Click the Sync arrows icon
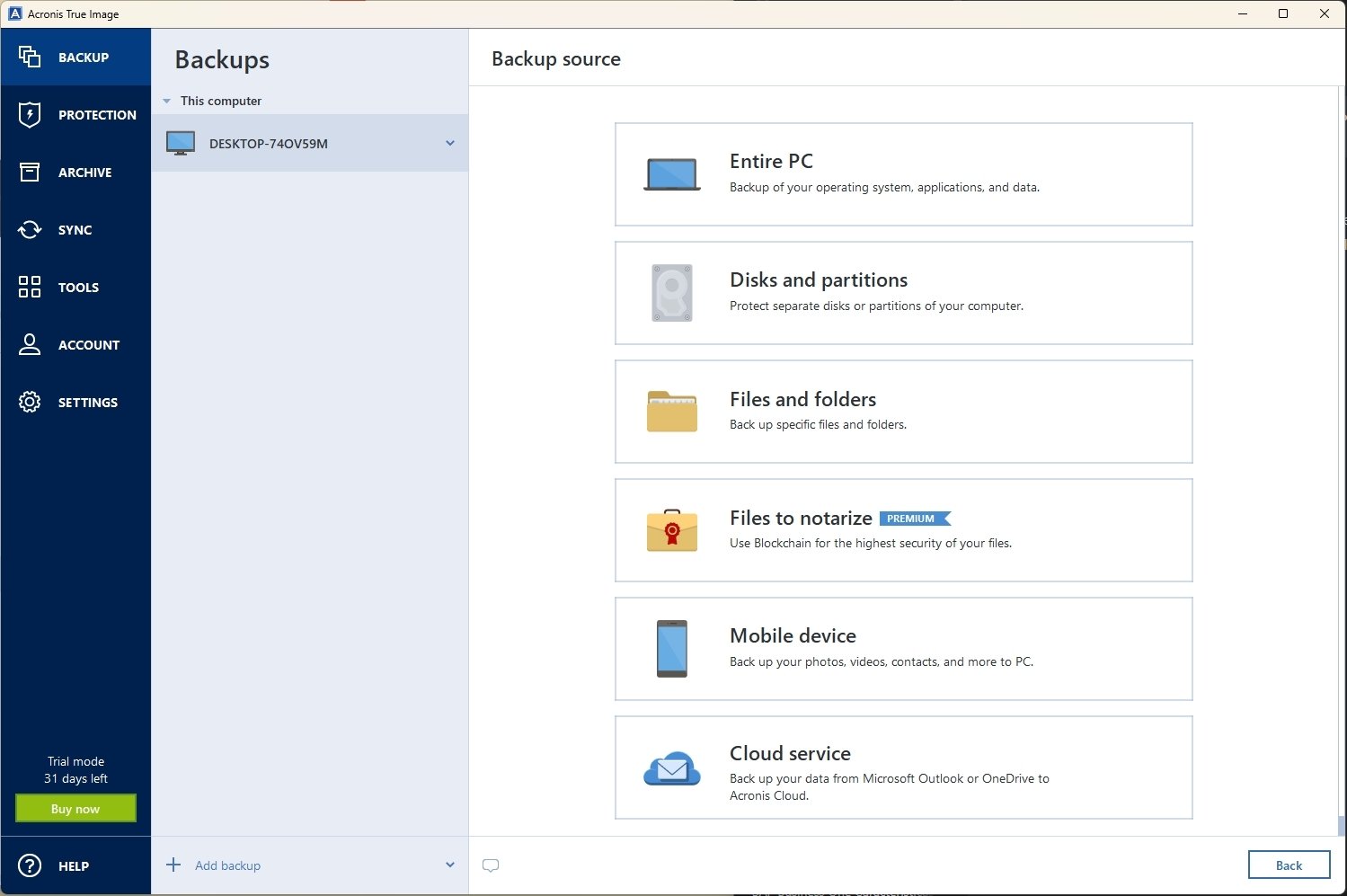Image resolution: width=1347 pixels, height=896 pixels. pos(30,229)
